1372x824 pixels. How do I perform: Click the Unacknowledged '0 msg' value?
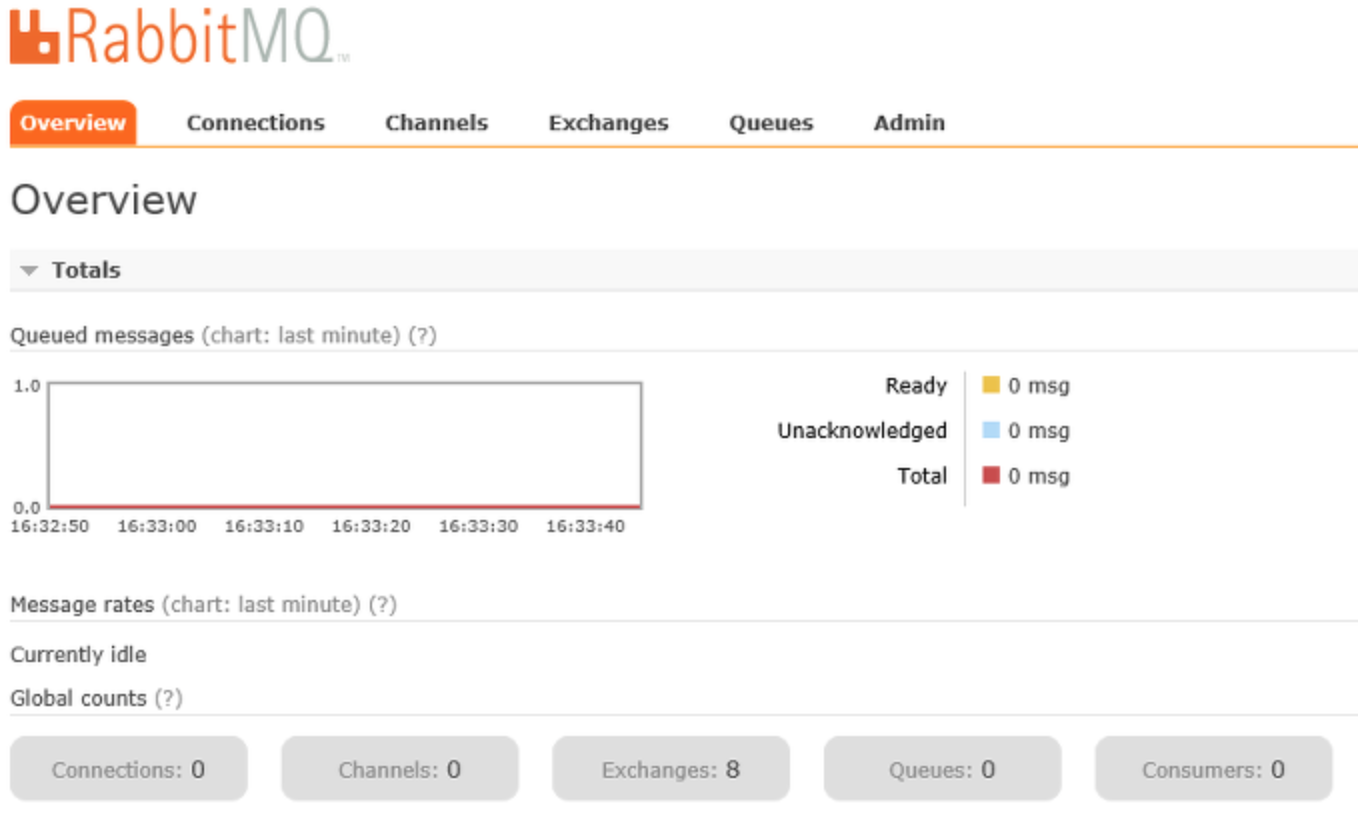pos(1039,431)
